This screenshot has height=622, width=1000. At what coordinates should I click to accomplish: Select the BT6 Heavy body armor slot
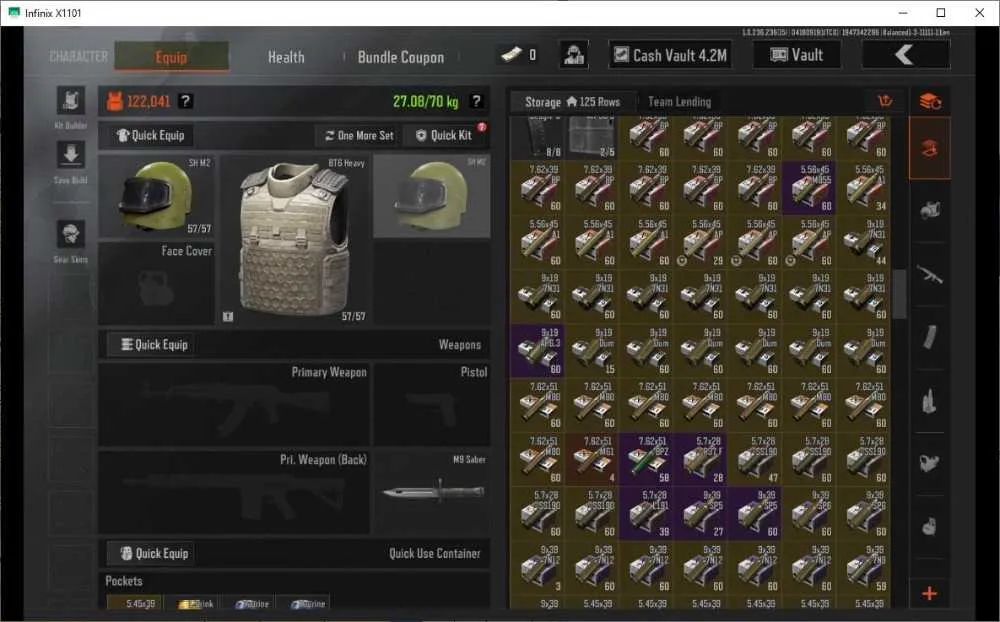(294, 239)
